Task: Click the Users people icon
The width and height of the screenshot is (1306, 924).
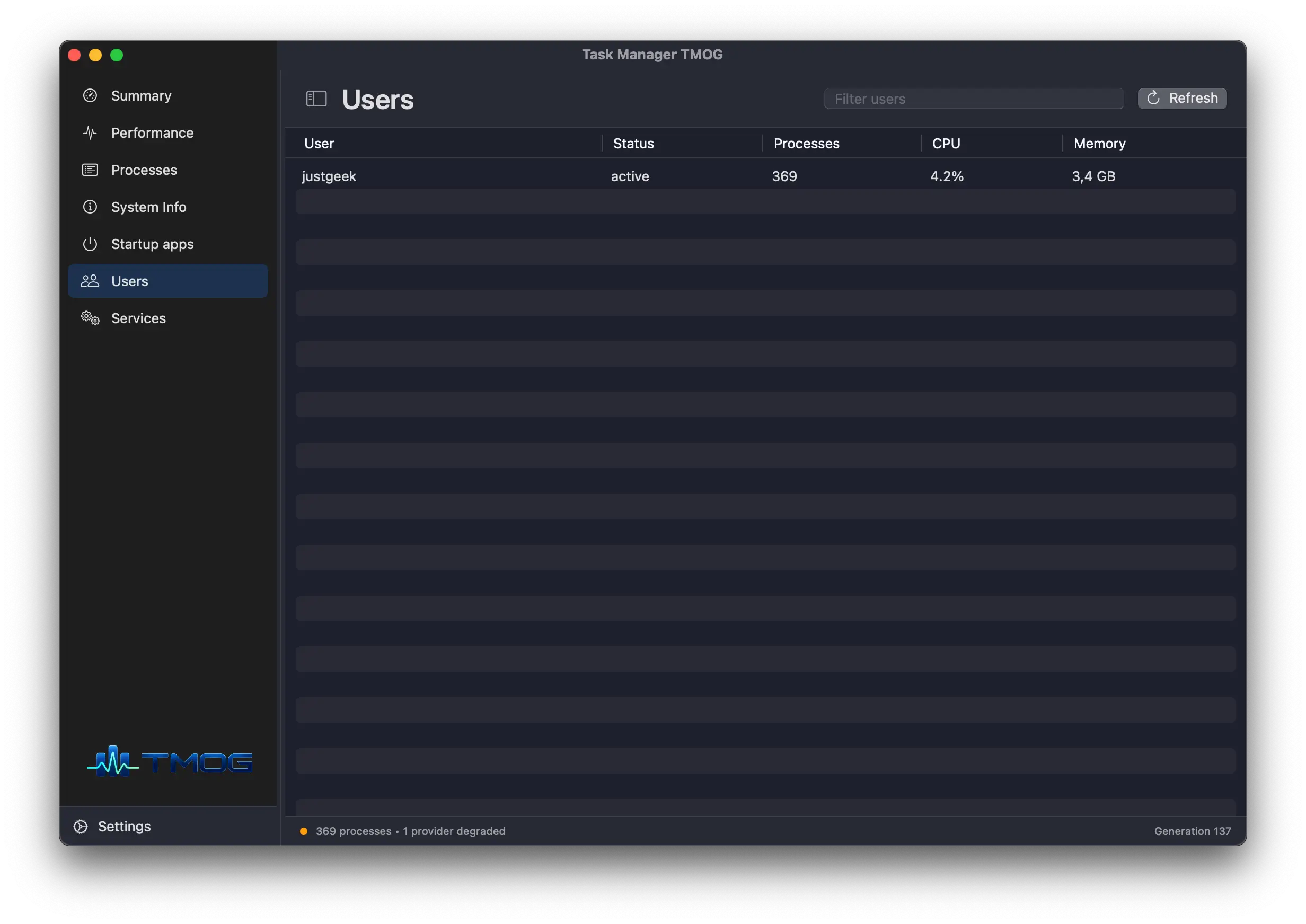Action: coord(90,280)
